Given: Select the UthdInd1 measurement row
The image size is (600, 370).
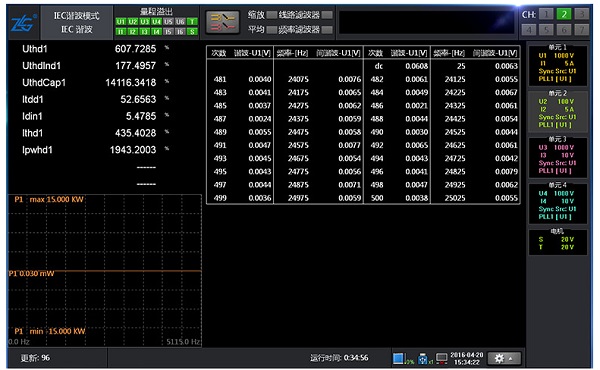Looking at the screenshot, I should [95, 66].
